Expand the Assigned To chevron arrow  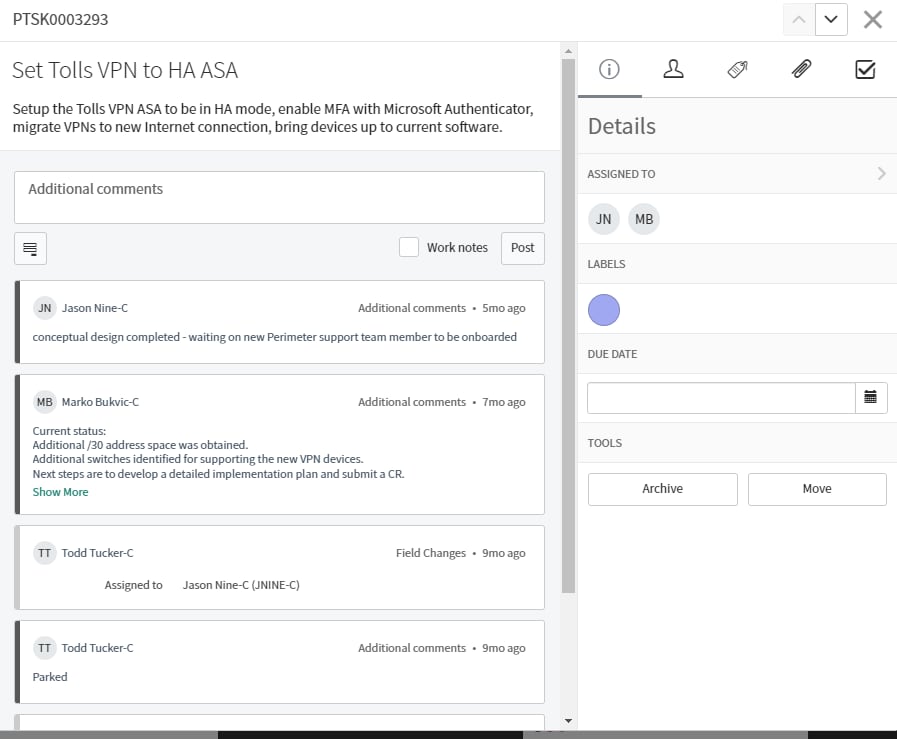coord(881,174)
